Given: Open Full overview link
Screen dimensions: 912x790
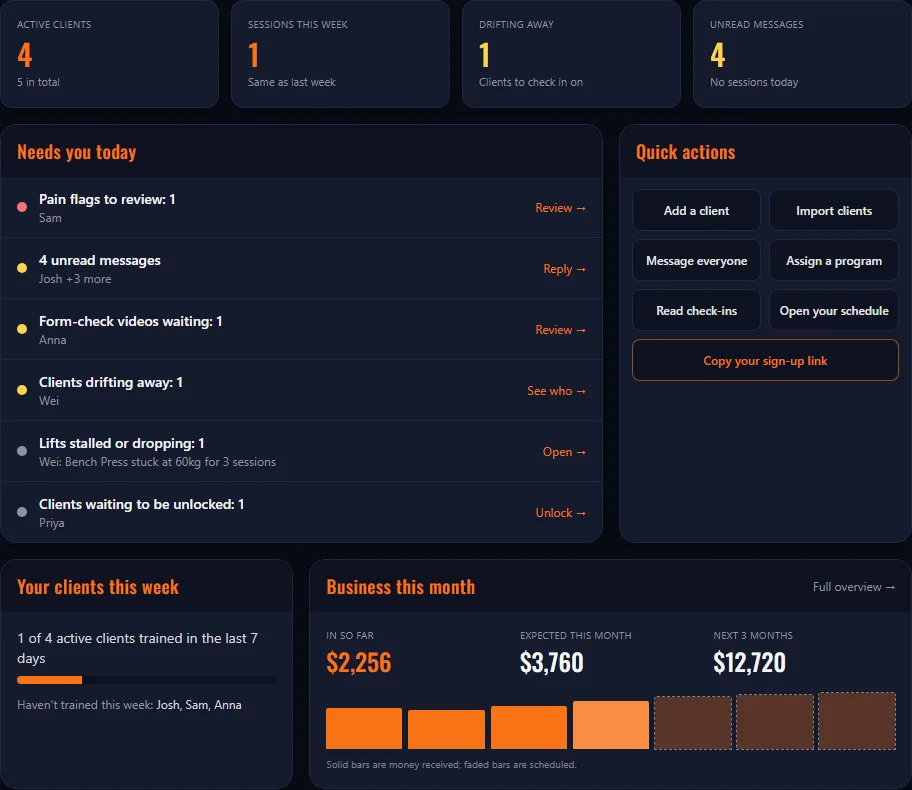Looking at the screenshot, I should (x=853, y=587).
